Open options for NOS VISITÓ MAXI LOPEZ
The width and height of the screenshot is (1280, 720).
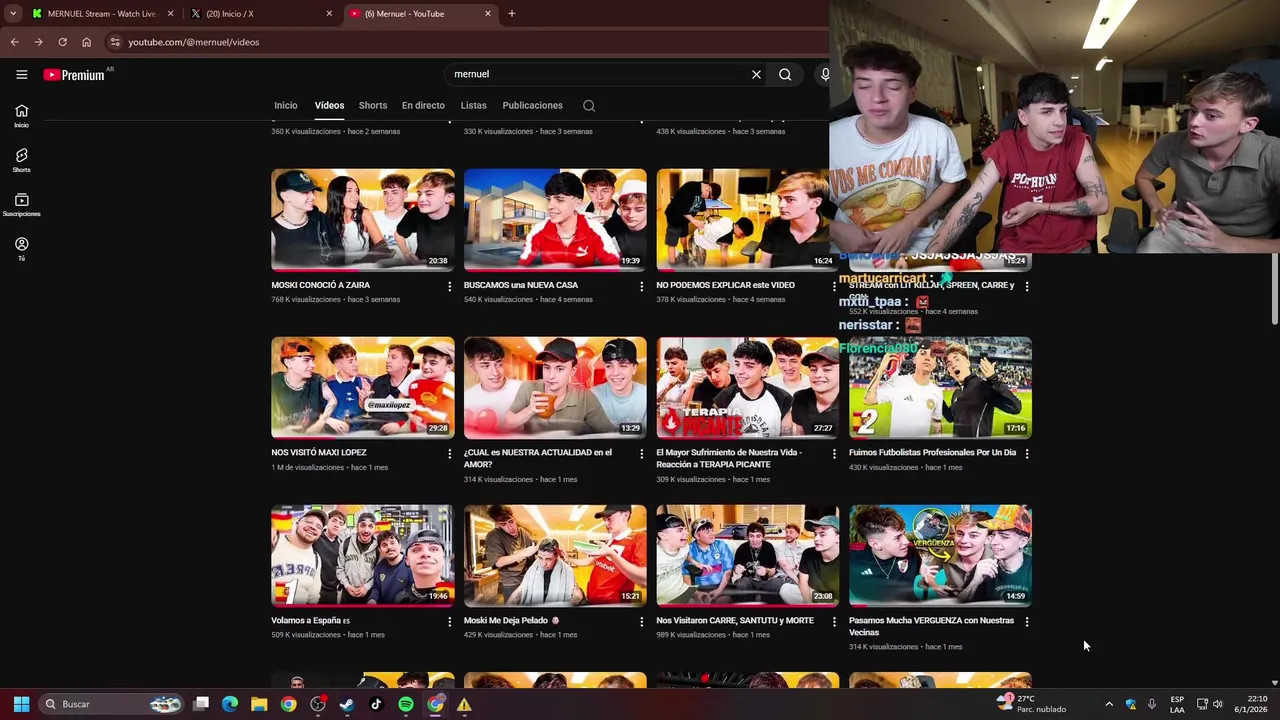pyautogui.click(x=449, y=453)
